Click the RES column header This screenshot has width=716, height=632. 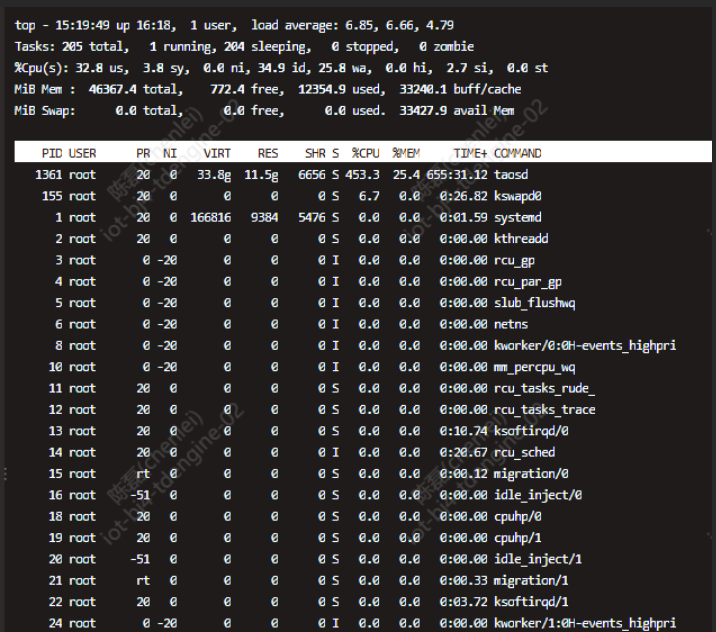coord(268,153)
